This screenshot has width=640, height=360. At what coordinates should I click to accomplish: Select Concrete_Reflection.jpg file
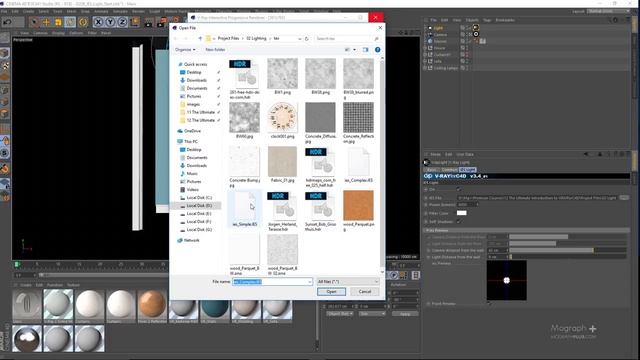[x=358, y=122]
